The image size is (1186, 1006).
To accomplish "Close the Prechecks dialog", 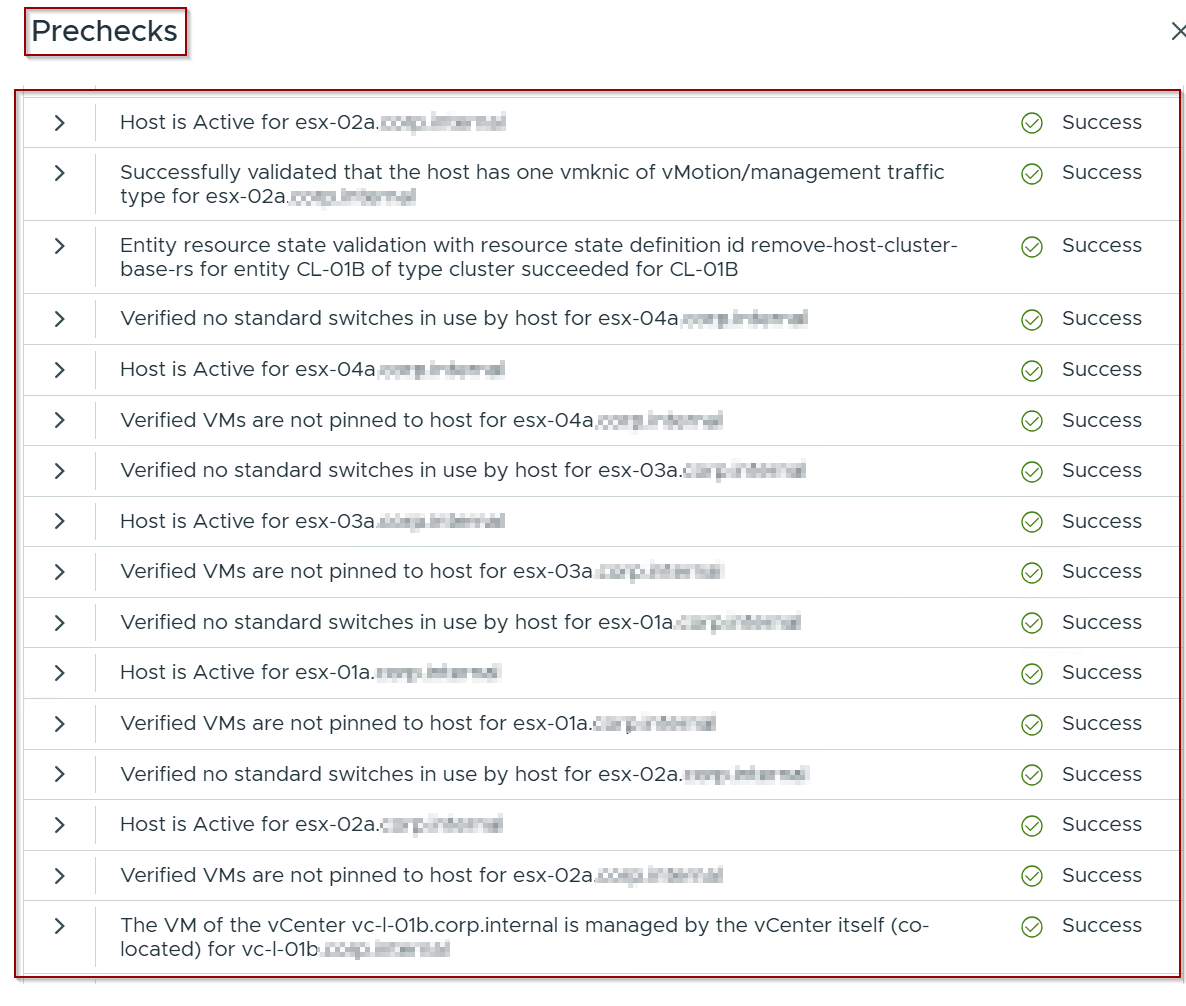I will click(x=1178, y=32).
